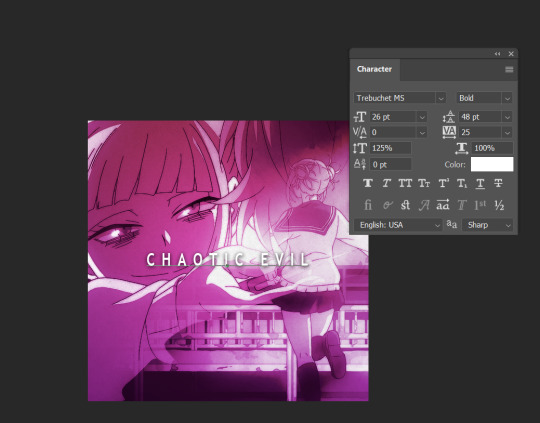Click the horizontal scale icon
The width and height of the screenshot is (540, 423).
pos(461,148)
